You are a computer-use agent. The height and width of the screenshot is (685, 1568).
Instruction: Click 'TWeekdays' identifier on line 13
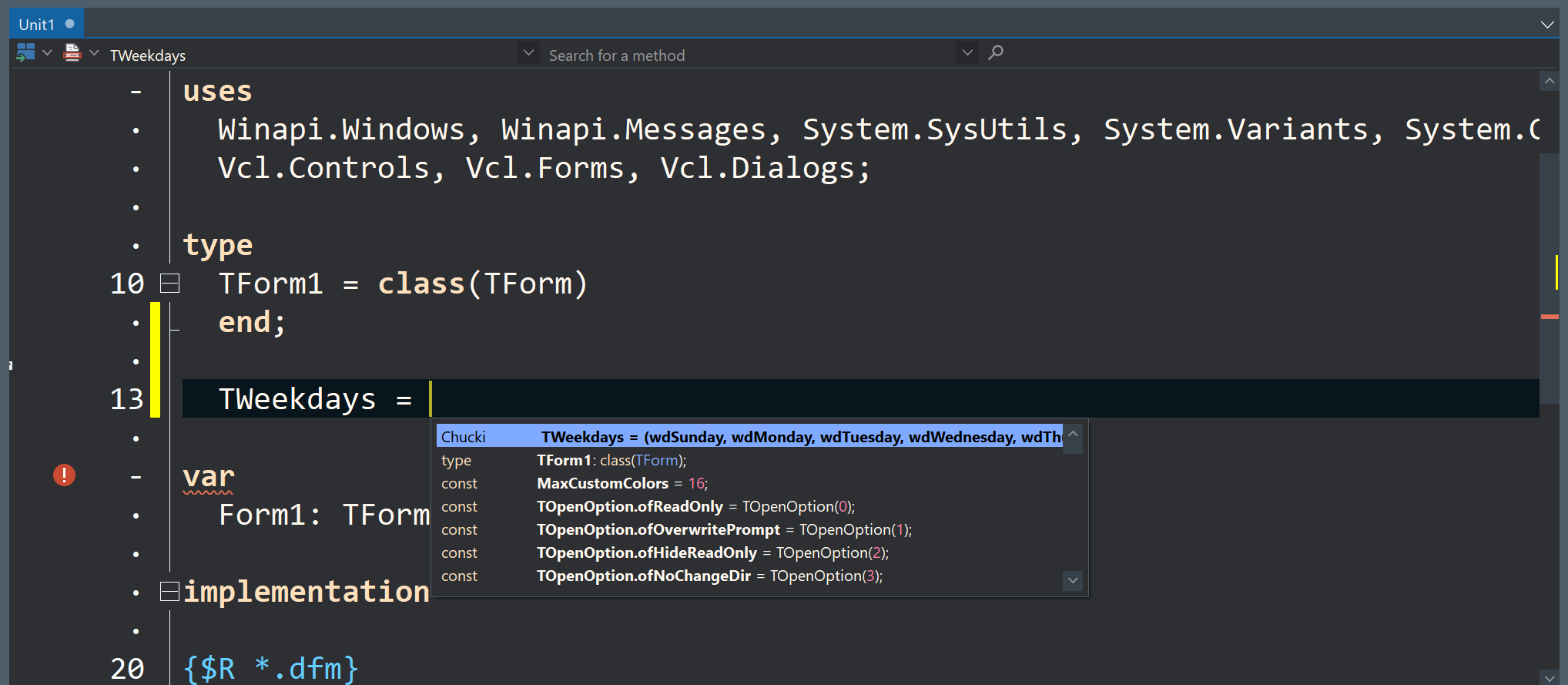(x=297, y=399)
